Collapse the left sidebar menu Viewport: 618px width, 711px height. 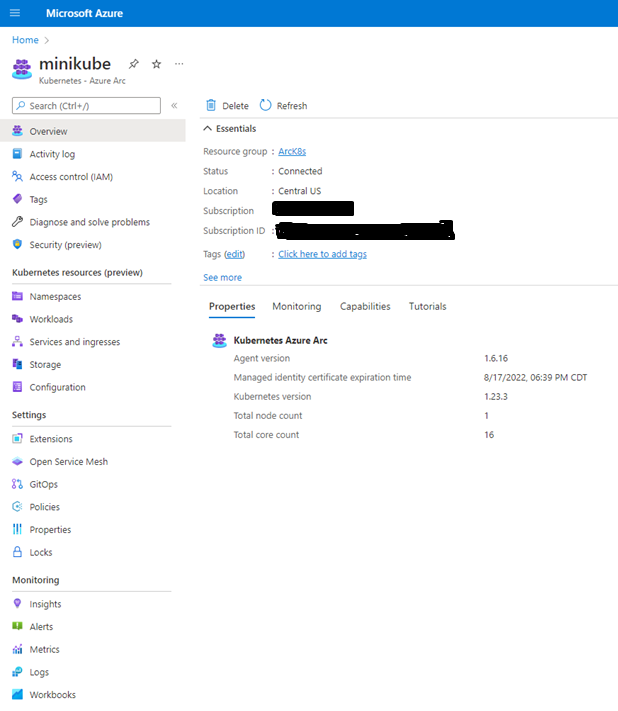(x=174, y=105)
